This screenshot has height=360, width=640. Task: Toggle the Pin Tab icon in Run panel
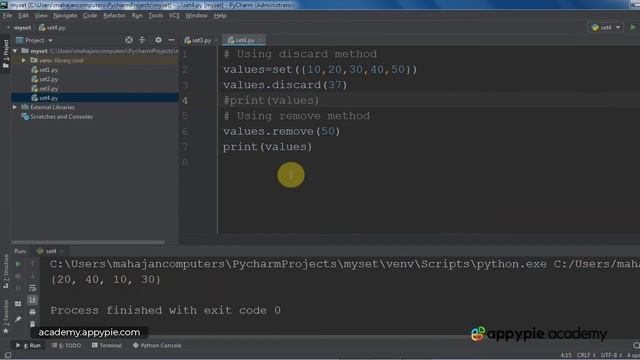click(x=18, y=319)
